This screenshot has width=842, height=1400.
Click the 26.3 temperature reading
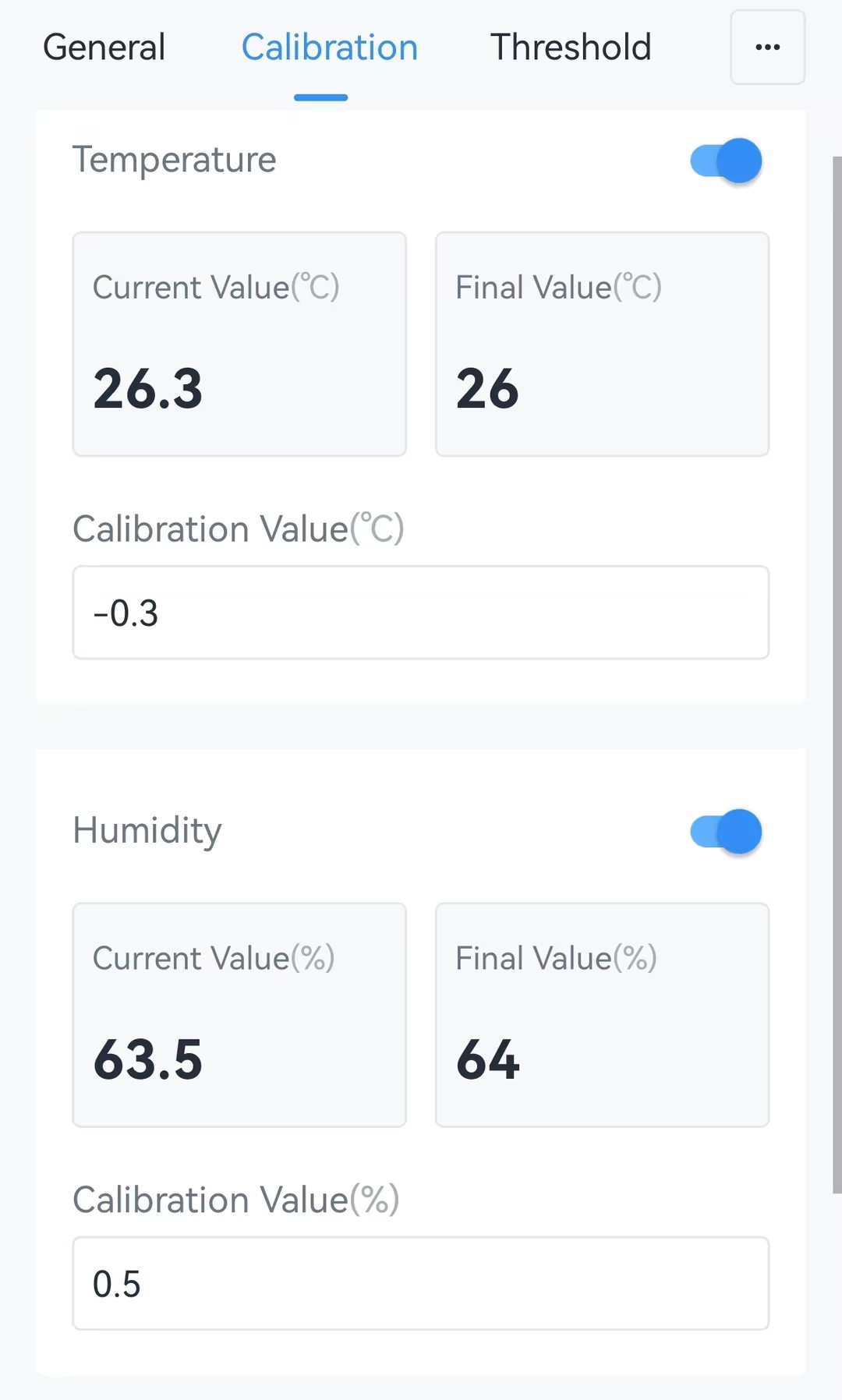148,389
